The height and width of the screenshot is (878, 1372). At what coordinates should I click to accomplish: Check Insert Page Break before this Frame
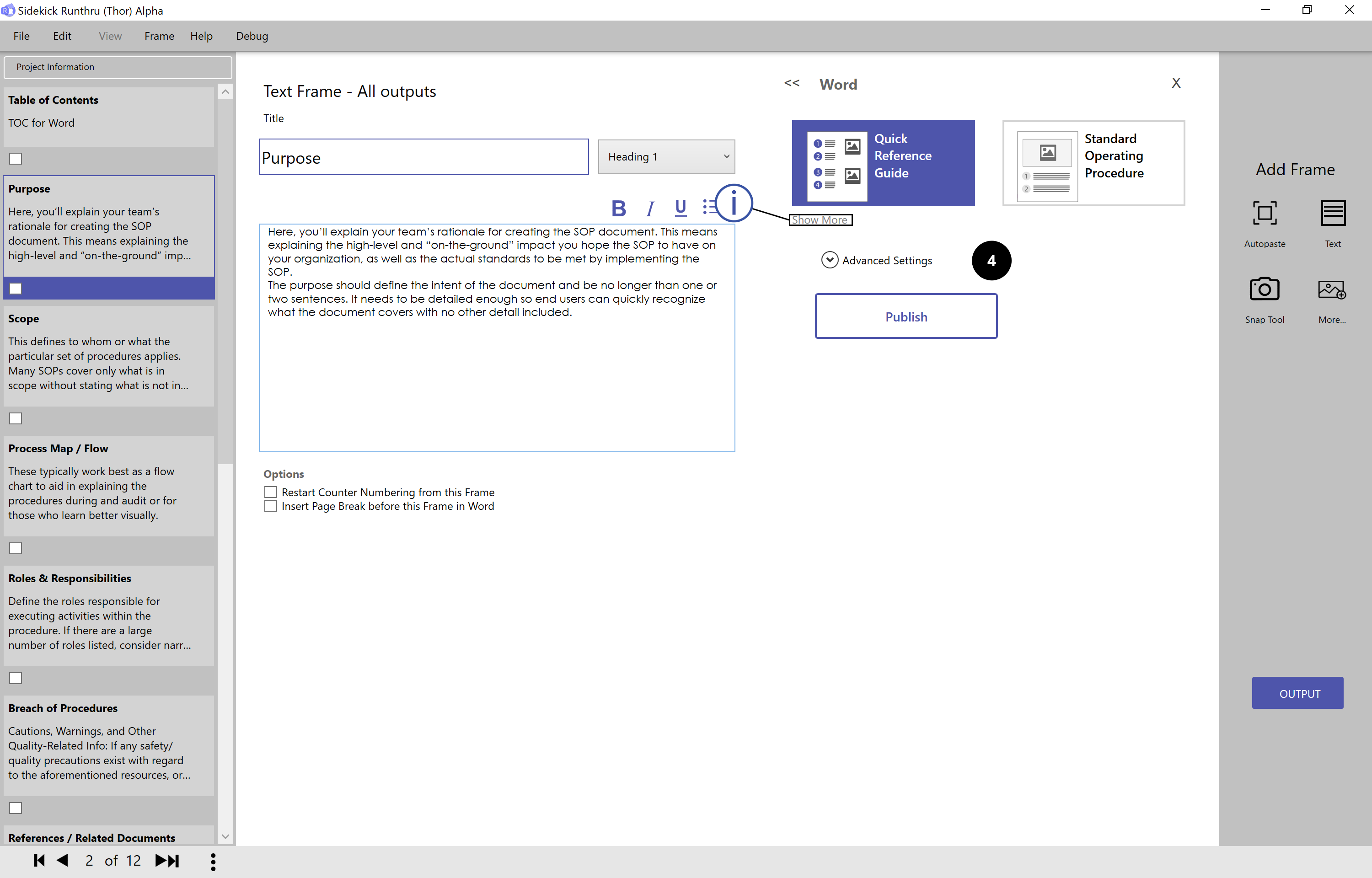(271, 506)
